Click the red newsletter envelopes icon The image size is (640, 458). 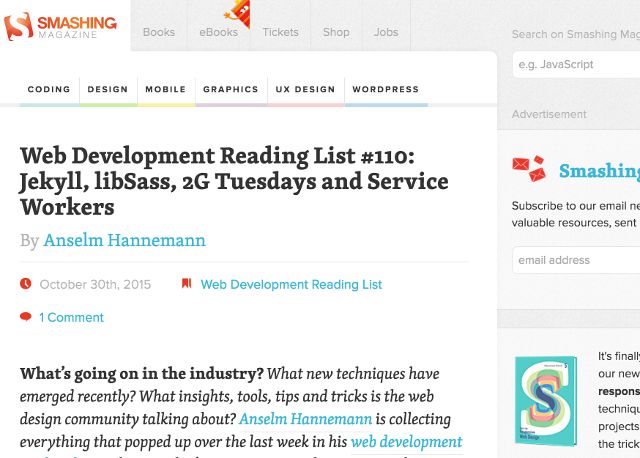click(529, 168)
